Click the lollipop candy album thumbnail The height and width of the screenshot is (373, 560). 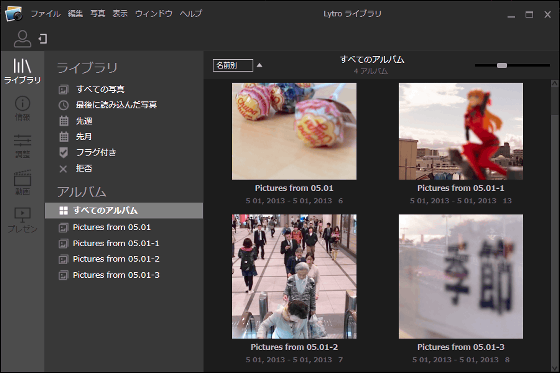point(294,131)
